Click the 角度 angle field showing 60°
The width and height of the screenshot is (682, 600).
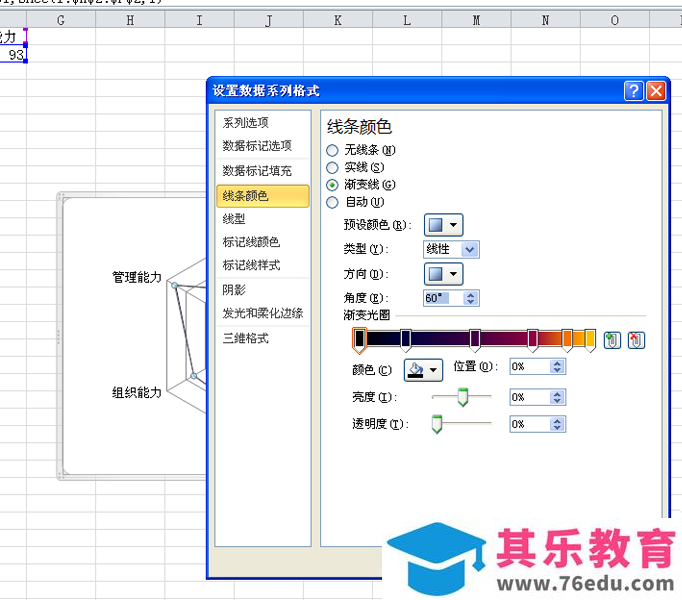pyautogui.click(x=443, y=298)
